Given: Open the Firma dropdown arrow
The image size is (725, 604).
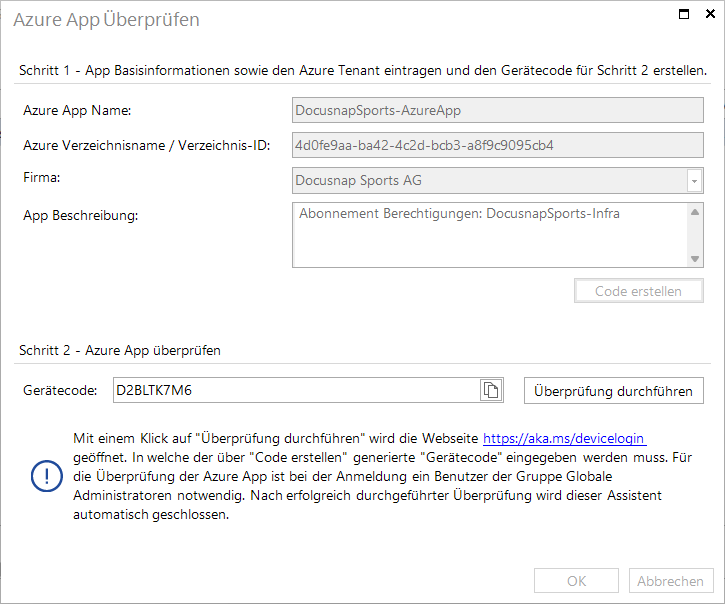Looking at the screenshot, I should (x=694, y=181).
